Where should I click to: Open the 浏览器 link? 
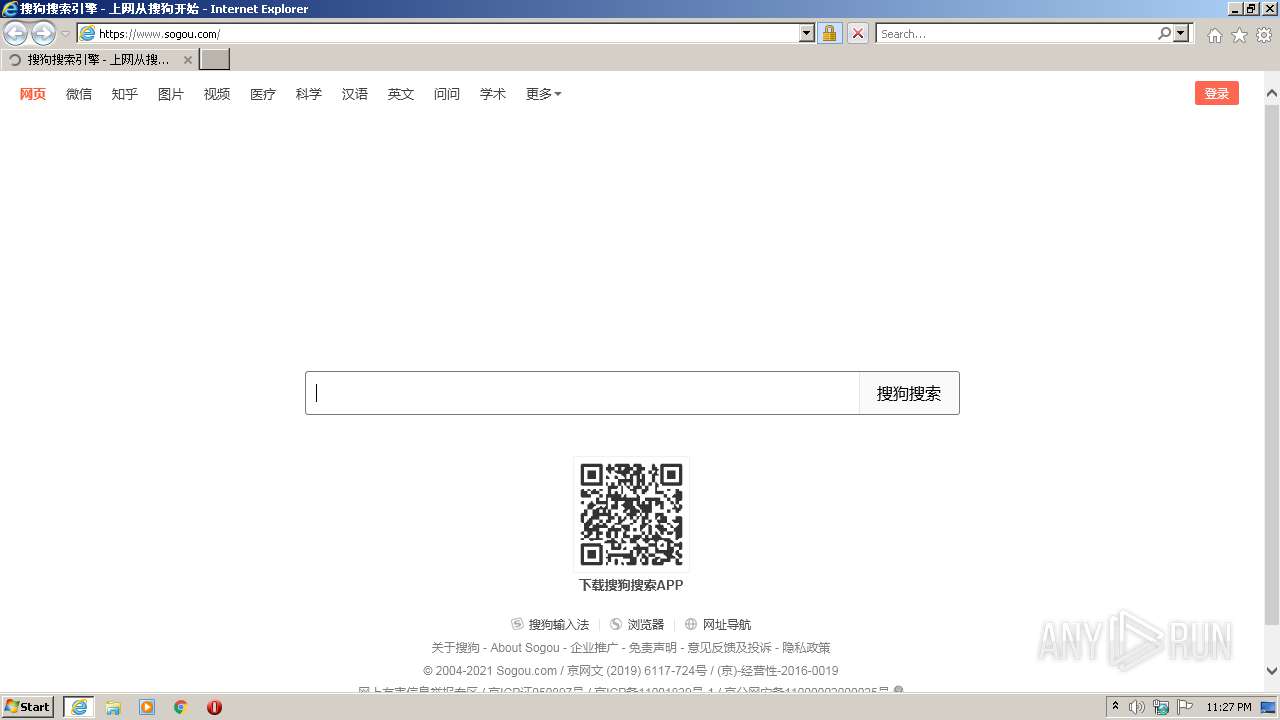click(x=646, y=624)
